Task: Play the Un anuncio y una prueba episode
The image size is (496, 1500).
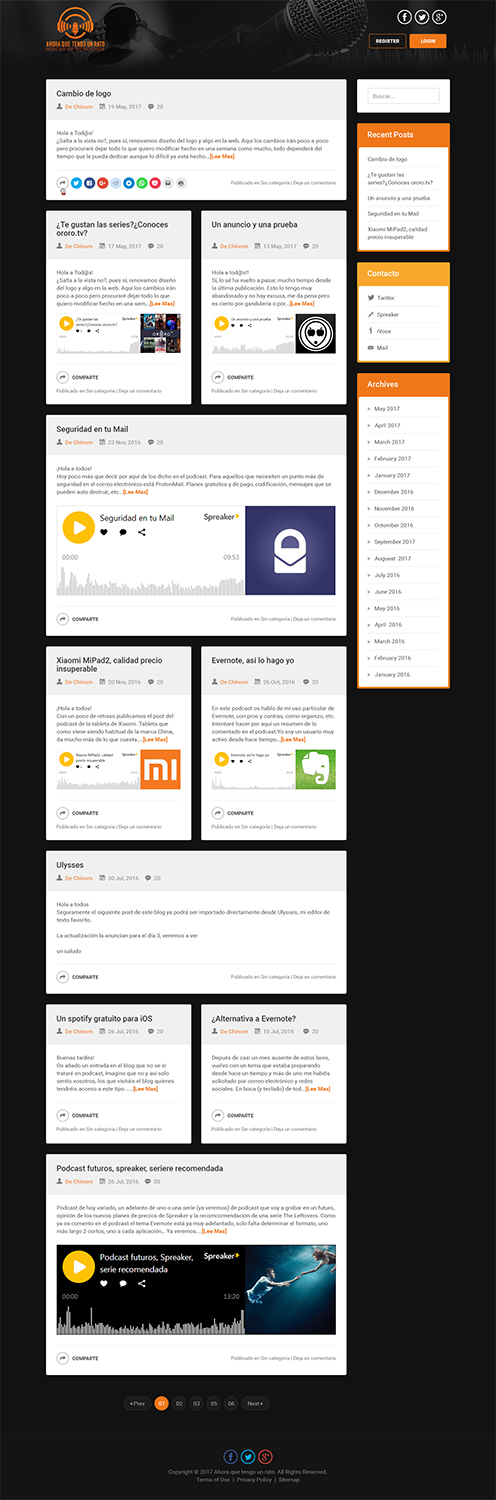Action: coord(221,323)
